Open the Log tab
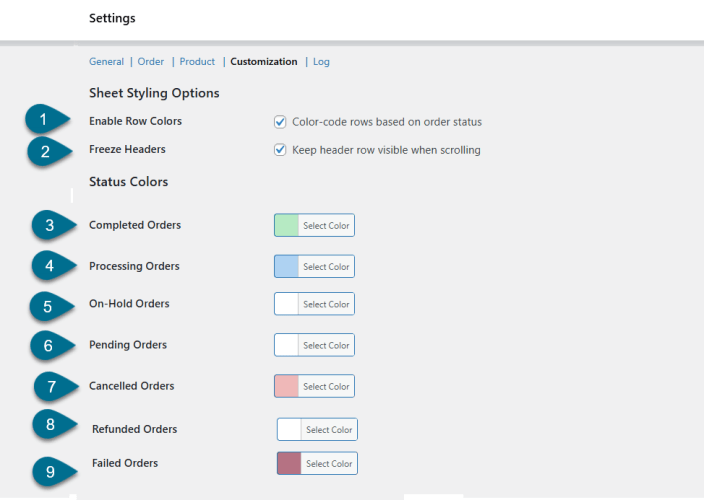704x500 pixels. [321, 62]
